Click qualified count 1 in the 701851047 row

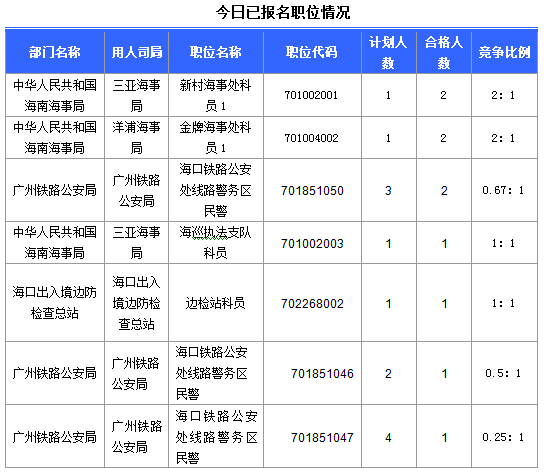click(x=444, y=438)
